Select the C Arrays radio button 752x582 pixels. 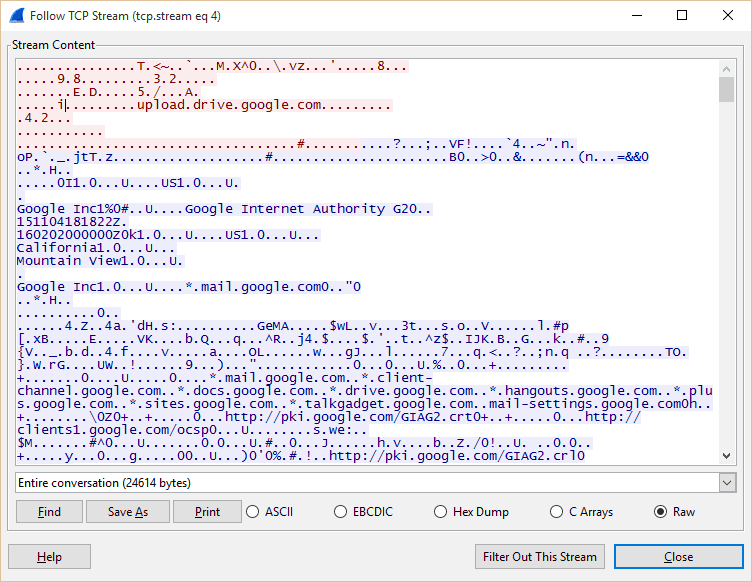[557, 512]
